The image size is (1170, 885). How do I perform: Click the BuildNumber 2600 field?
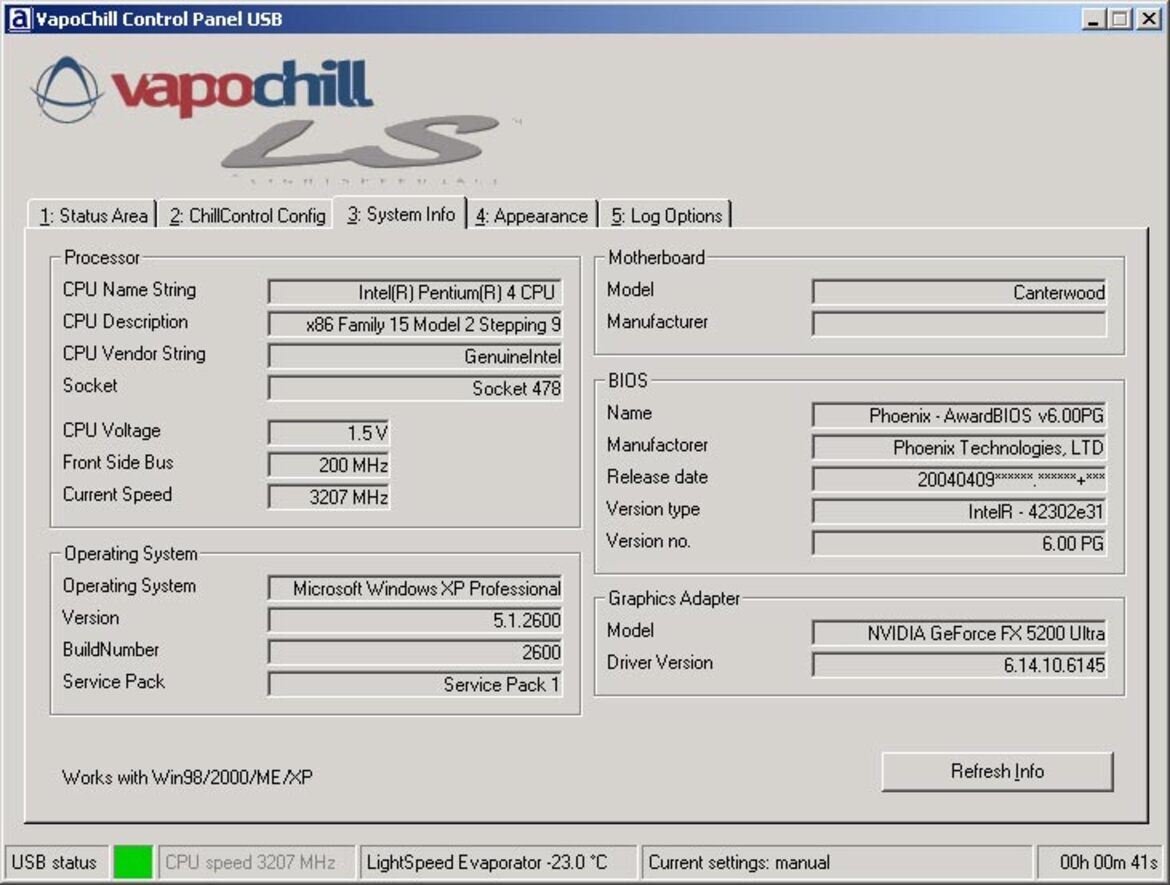pos(415,652)
